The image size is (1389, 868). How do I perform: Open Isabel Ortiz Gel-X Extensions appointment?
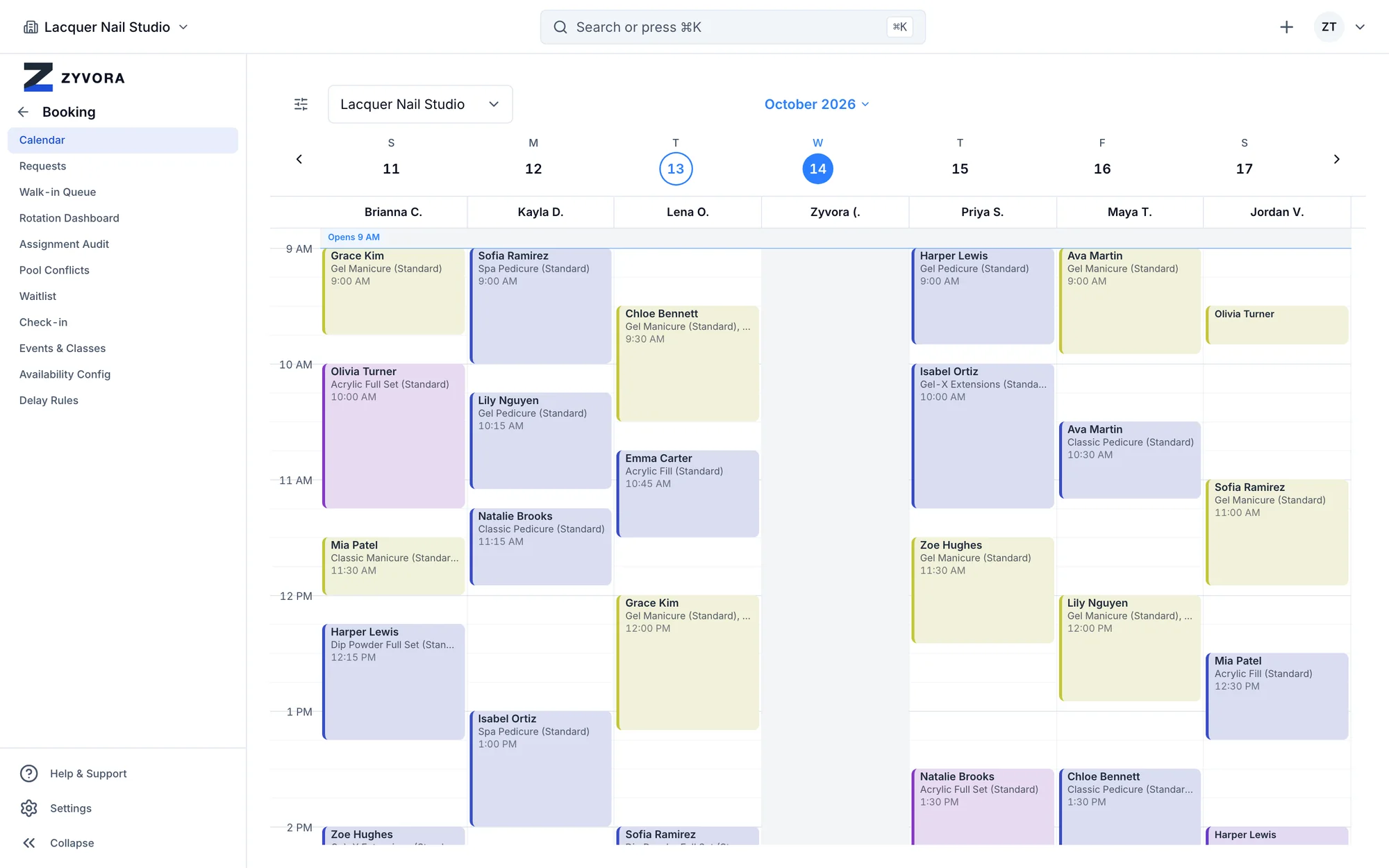pyautogui.click(x=982, y=436)
